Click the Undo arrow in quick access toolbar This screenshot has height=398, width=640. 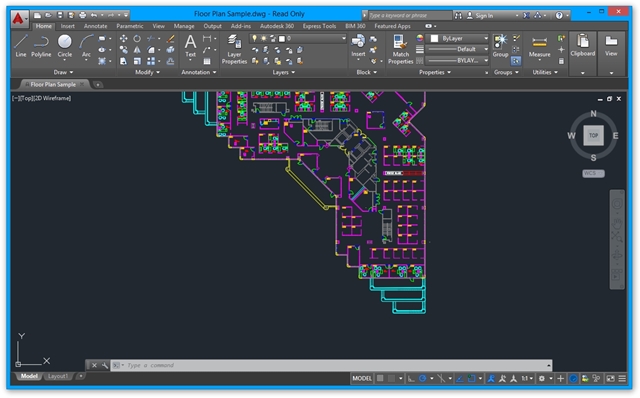pyautogui.click(x=94, y=15)
